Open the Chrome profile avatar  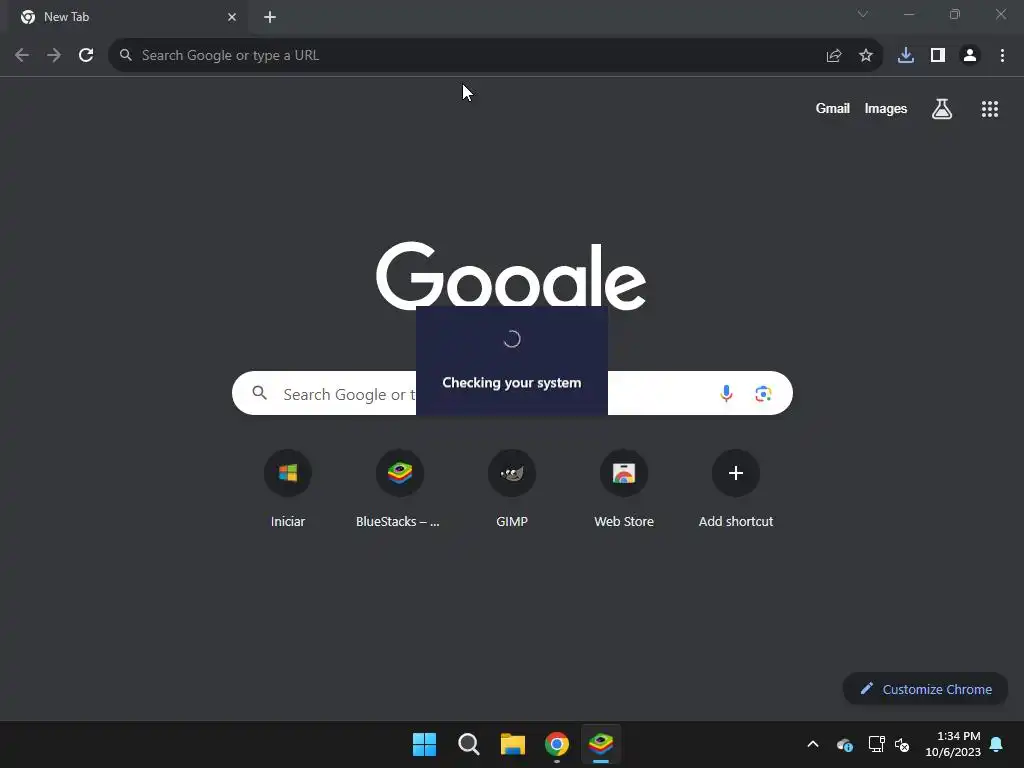click(x=970, y=56)
